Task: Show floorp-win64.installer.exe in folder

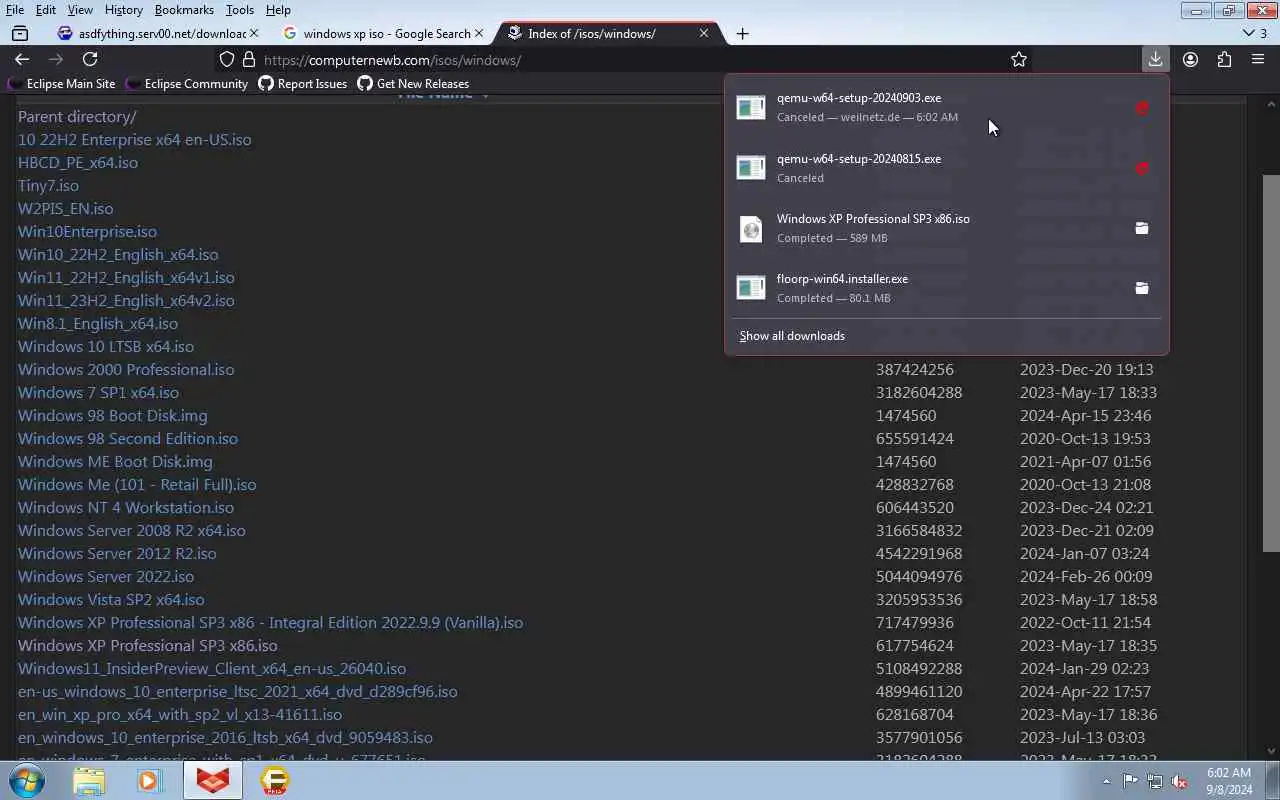Action: 1142,288
